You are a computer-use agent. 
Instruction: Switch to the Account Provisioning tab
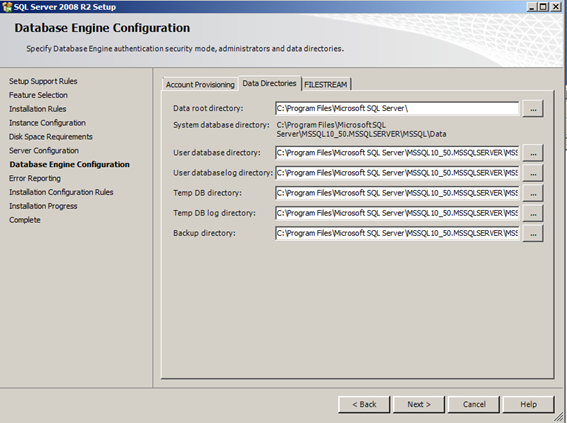(200, 84)
